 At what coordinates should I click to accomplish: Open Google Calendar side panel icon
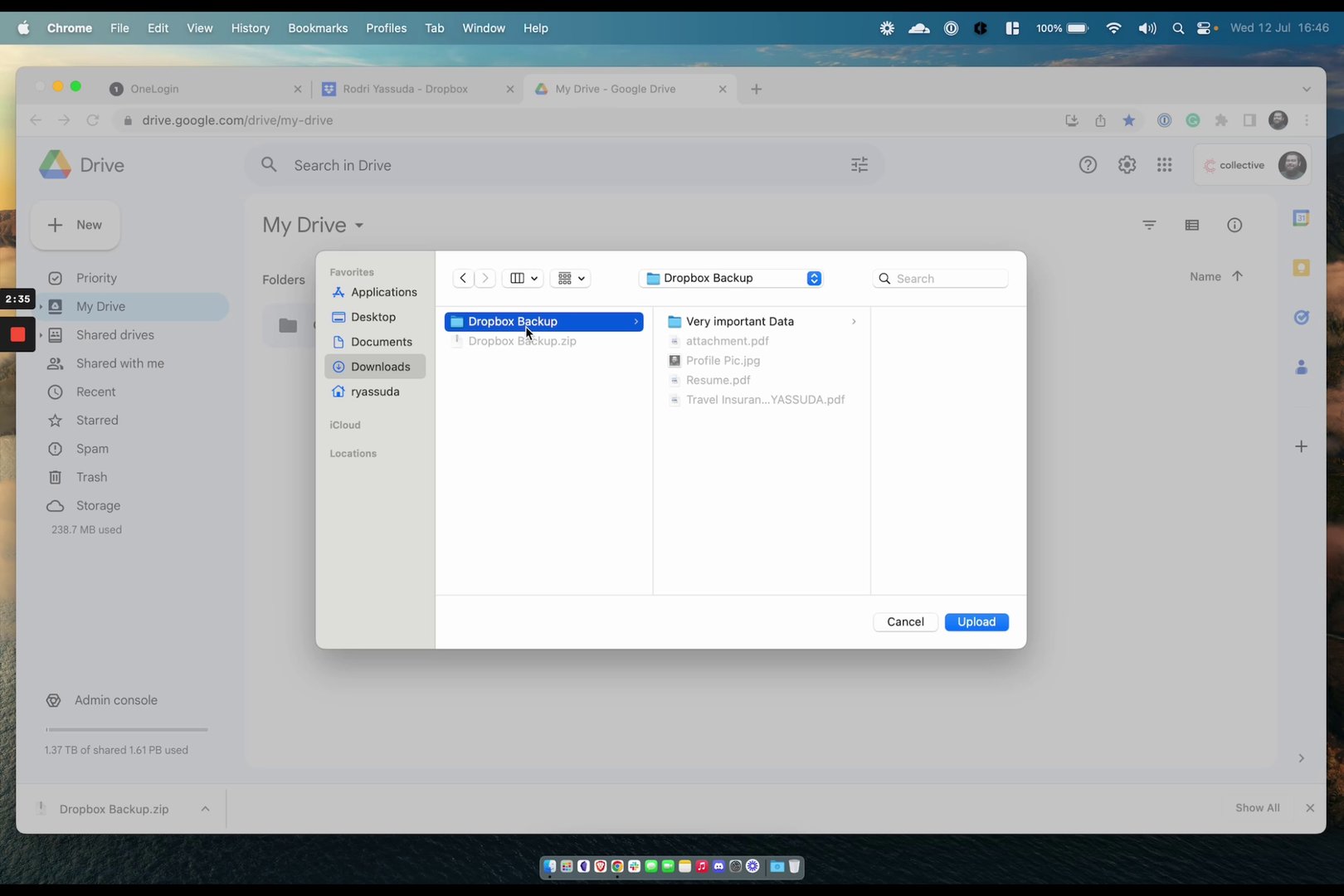(1301, 218)
